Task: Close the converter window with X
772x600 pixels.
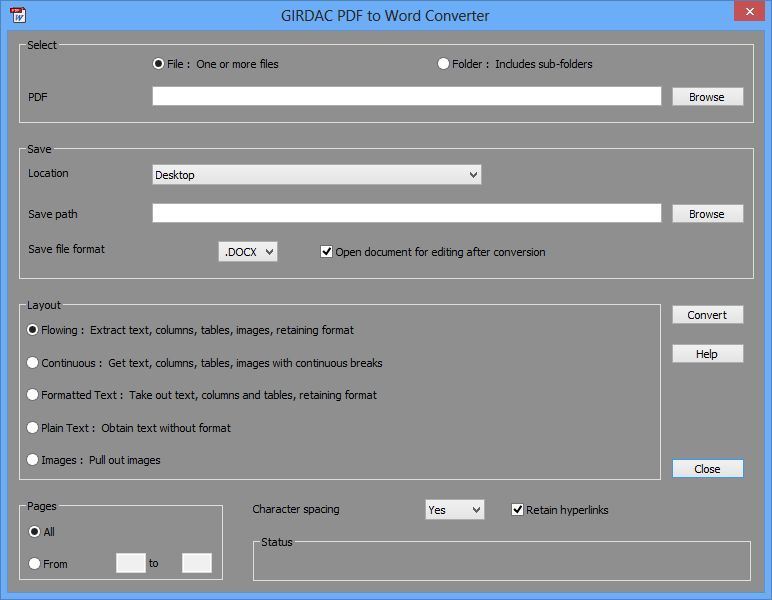Action: (x=749, y=11)
